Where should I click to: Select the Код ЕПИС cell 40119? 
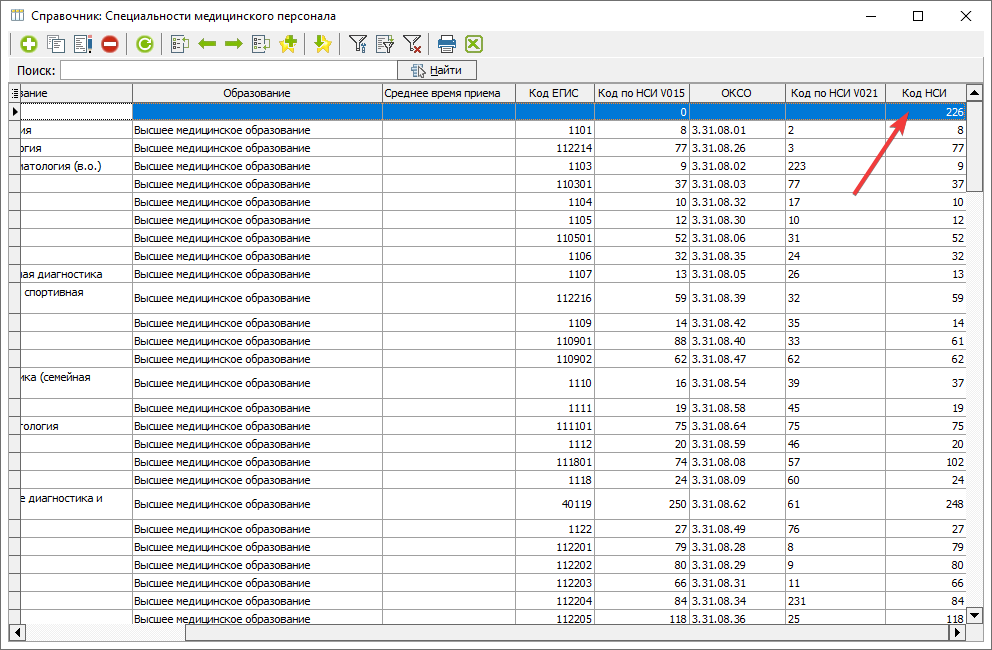pyautogui.click(x=555, y=504)
